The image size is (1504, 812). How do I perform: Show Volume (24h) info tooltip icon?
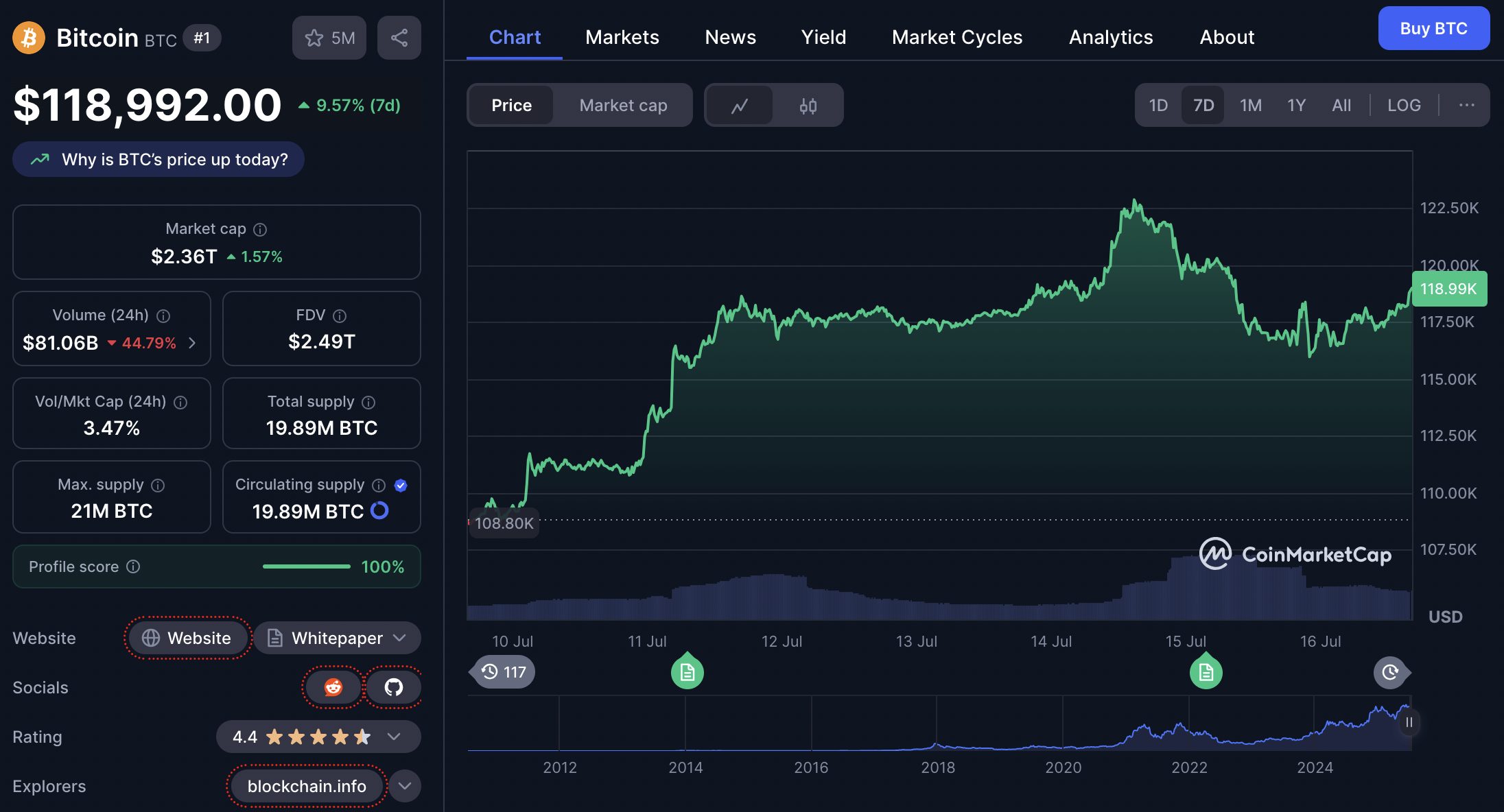coord(163,316)
